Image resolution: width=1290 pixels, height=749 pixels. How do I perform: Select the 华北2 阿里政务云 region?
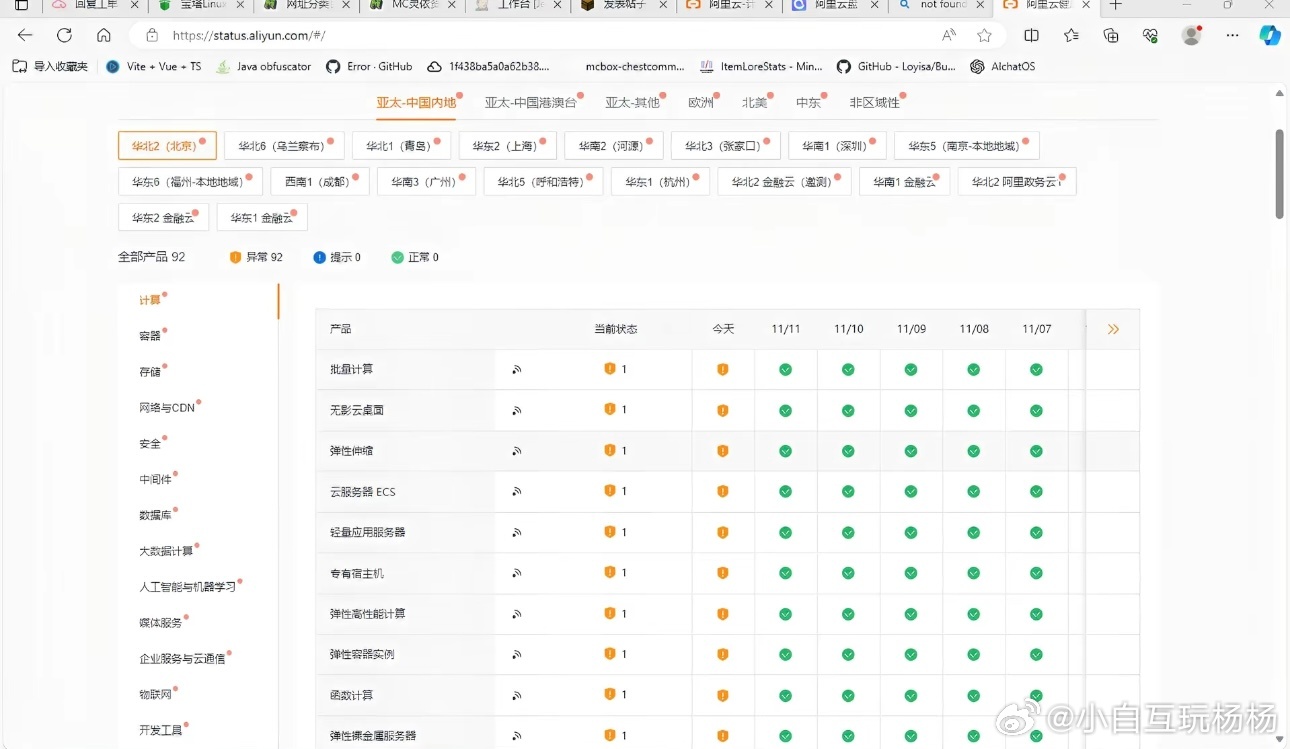pos(1017,182)
